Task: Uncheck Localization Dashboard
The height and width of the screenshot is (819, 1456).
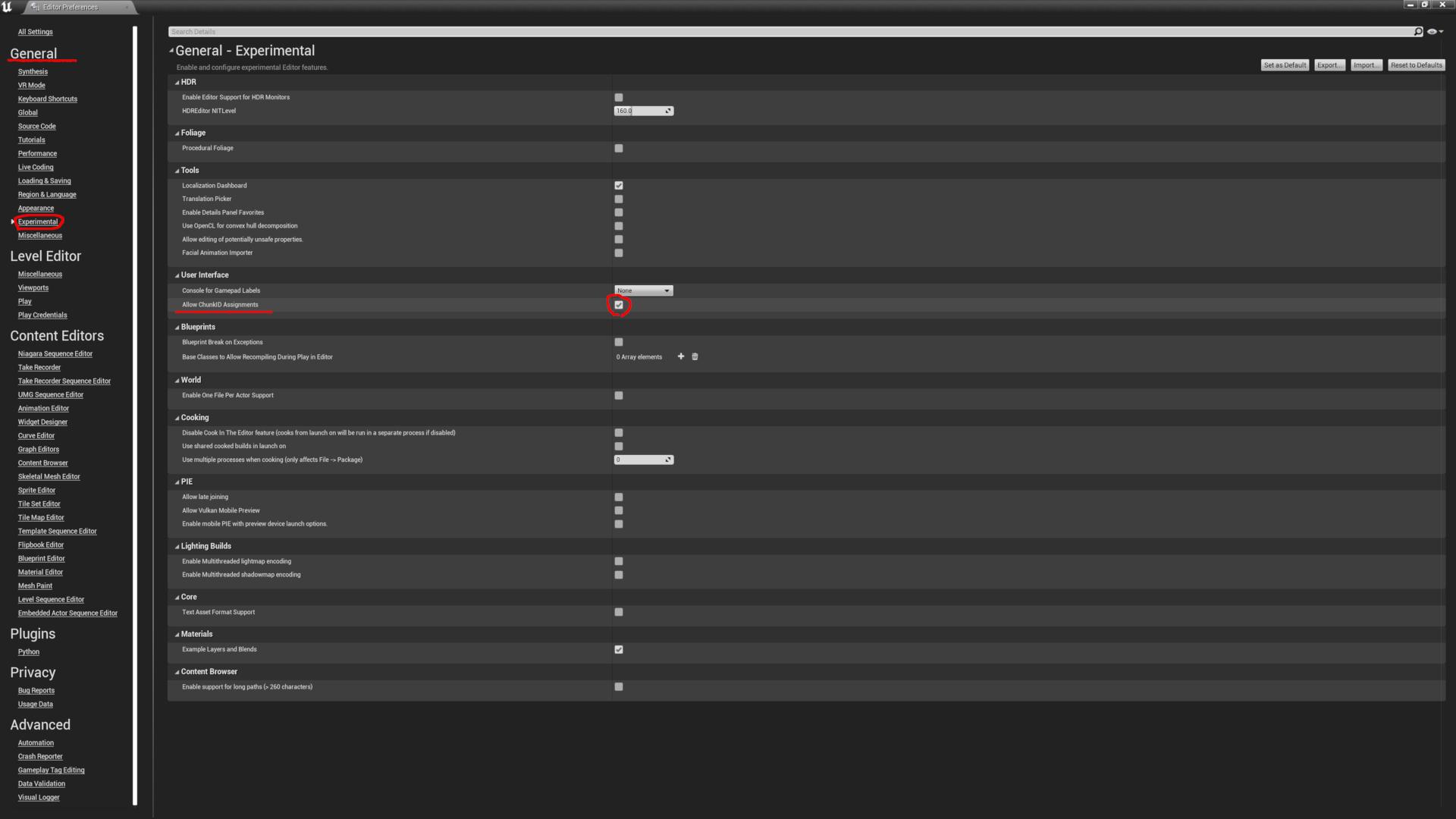Action: 619,186
